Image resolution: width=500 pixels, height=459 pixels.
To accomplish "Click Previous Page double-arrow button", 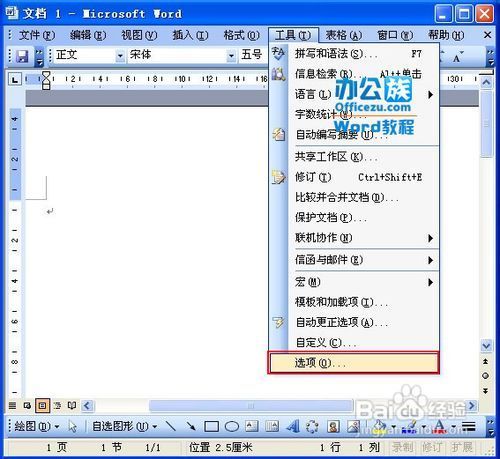I will coord(486,361).
